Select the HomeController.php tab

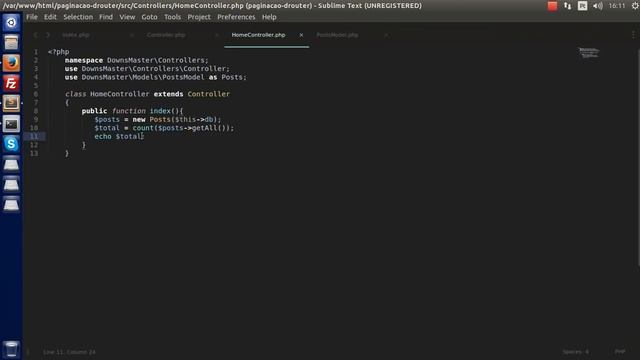tap(258, 35)
